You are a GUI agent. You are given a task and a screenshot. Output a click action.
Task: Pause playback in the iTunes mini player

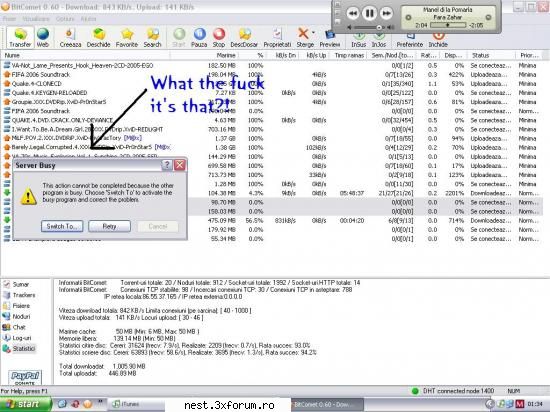(369, 13)
